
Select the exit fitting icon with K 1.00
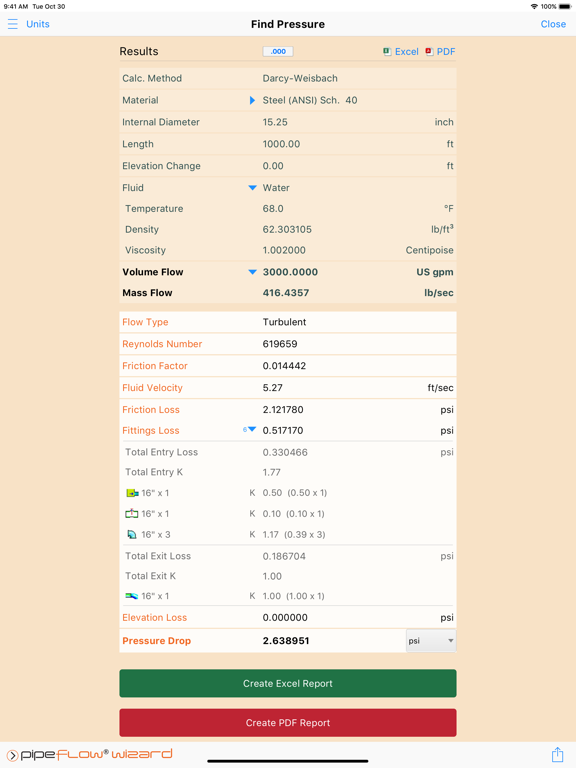(x=132, y=596)
